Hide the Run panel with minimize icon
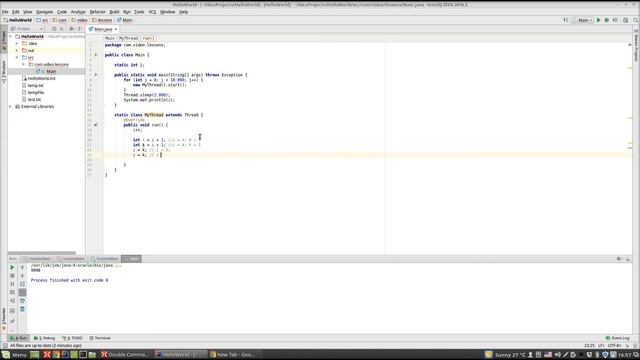The image size is (640, 360). (x=628, y=259)
